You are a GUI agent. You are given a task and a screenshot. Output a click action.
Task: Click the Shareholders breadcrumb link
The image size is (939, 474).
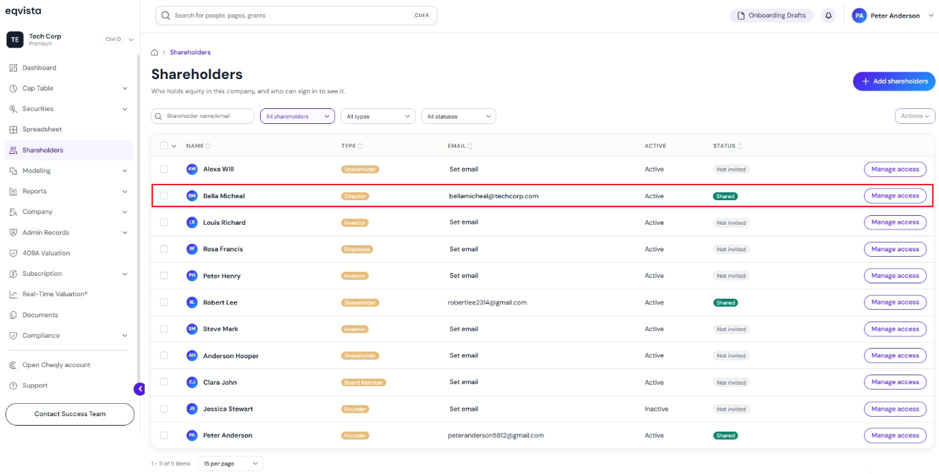(x=190, y=53)
